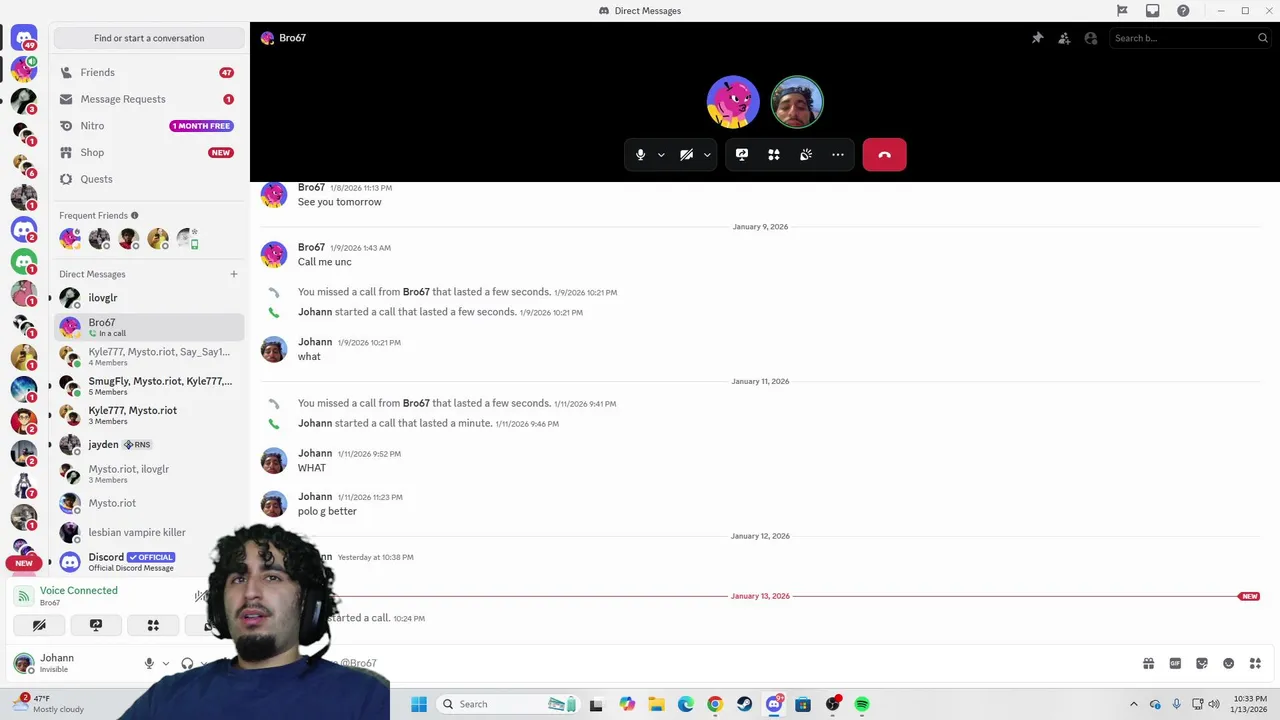Go to the Nitro page
1280x720 pixels.
[x=149, y=126]
